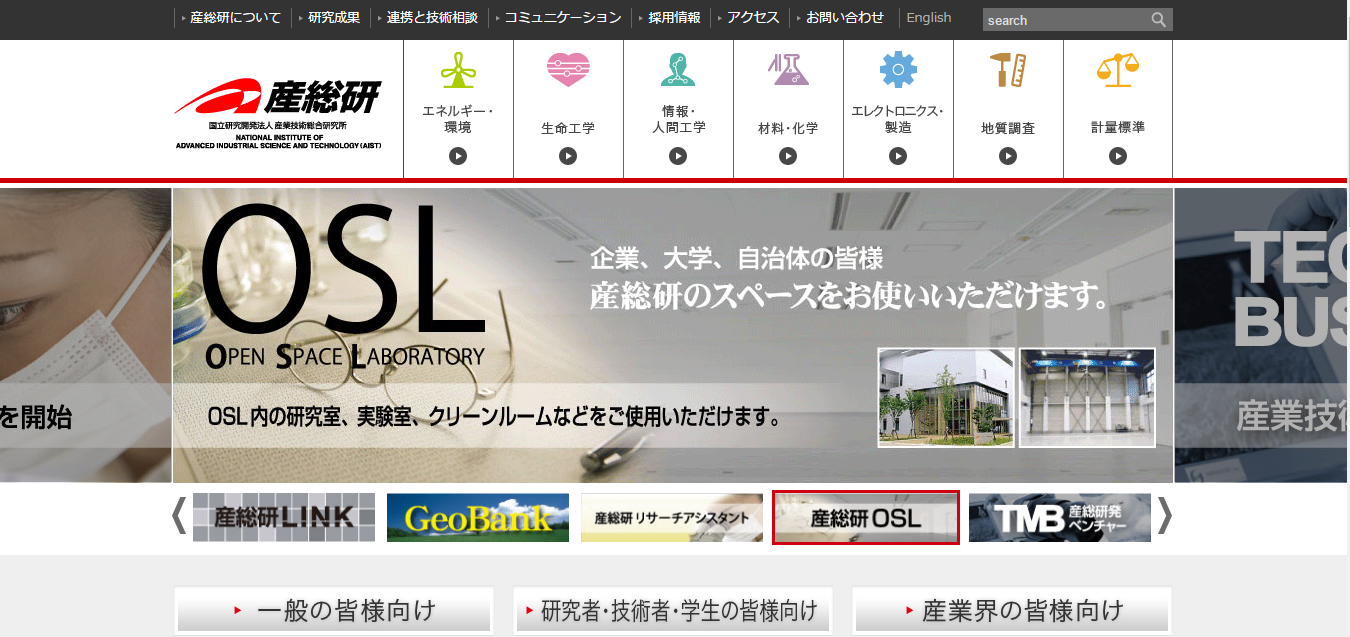Screen dimensions: 1350x637
Task: Click the previous slide with masked researcher
Action: pos(85,335)
